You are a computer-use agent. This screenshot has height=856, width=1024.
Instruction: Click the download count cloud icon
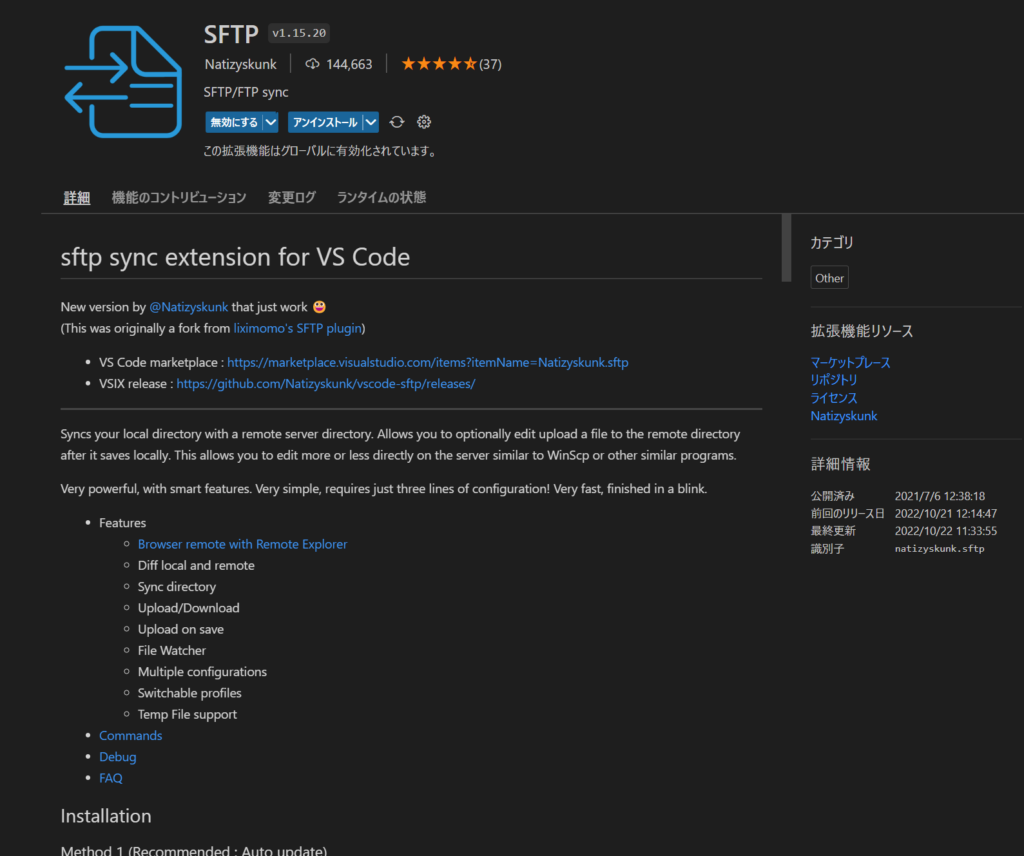(x=312, y=64)
